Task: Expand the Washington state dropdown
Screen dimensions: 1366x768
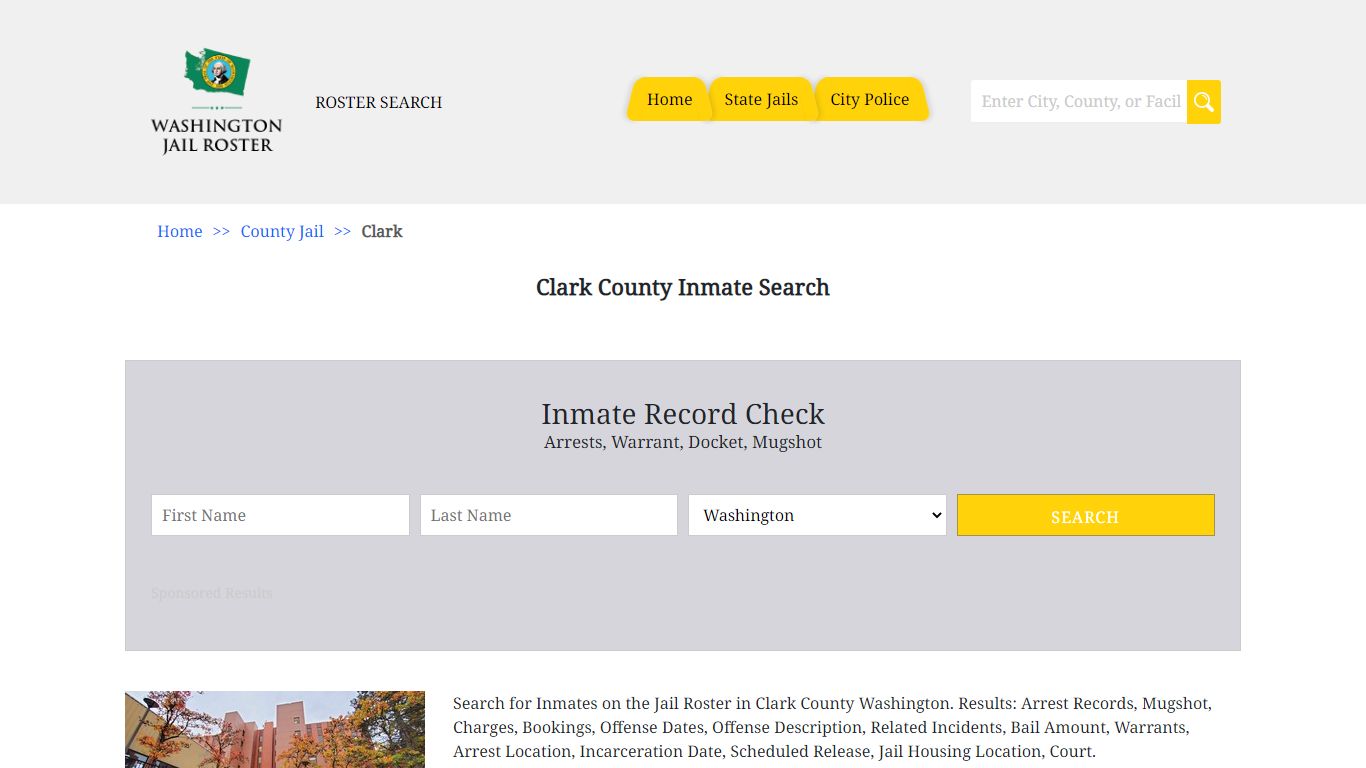Action: [817, 515]
